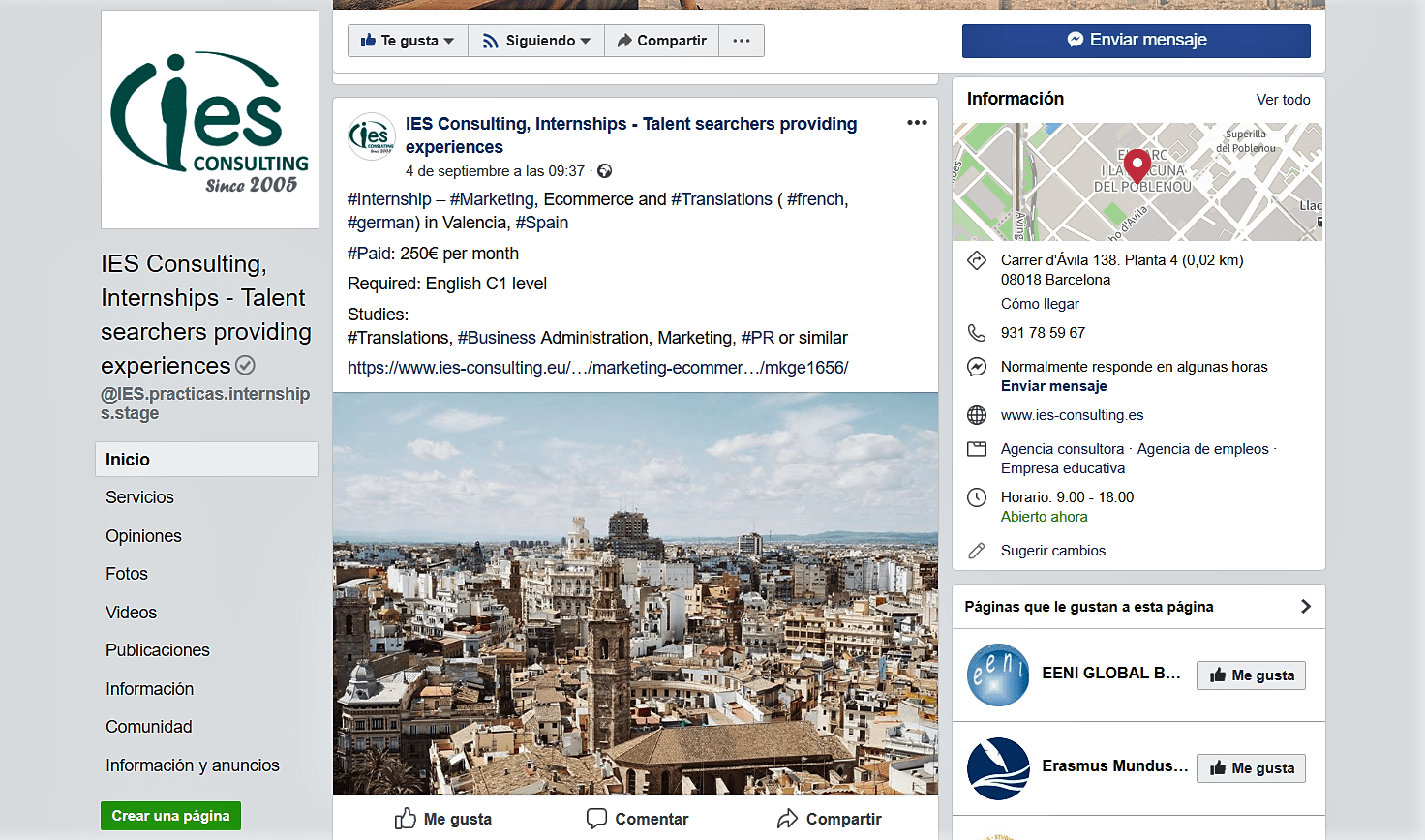Click the Sugerir cambios link
The width and height of the screenshot is (1425, 840).
click(1053, 551)
